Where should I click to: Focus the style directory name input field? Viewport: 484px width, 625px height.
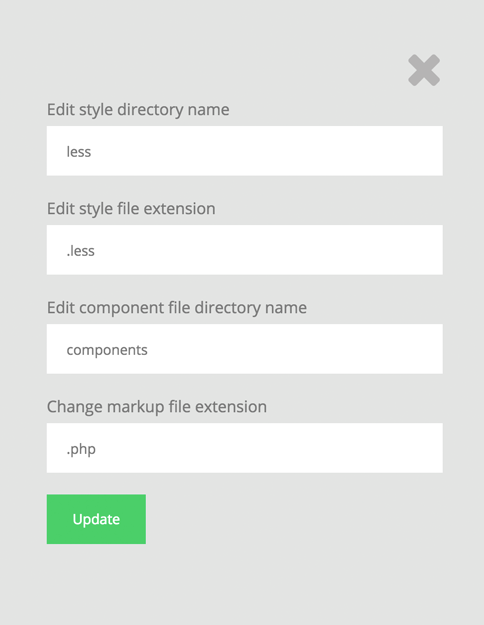pyautogui.click(x=244, y=151)
